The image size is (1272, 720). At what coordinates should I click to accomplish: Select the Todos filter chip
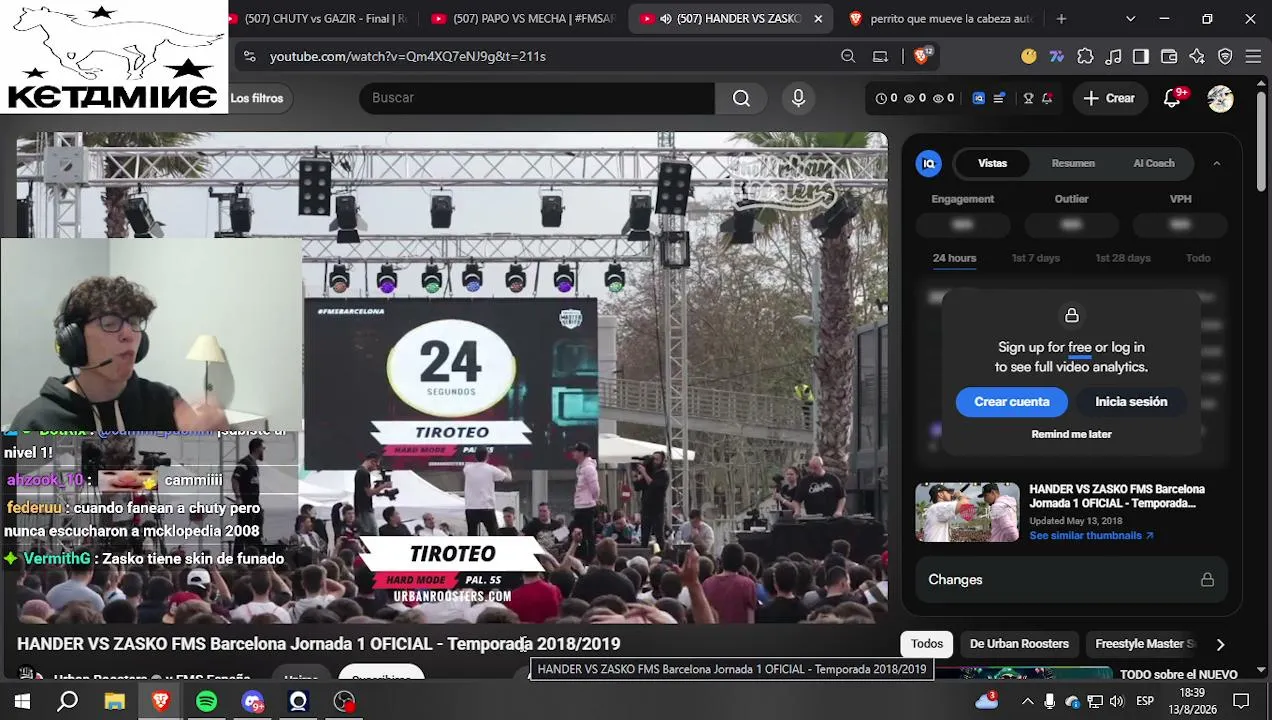(x=927, y=644)
